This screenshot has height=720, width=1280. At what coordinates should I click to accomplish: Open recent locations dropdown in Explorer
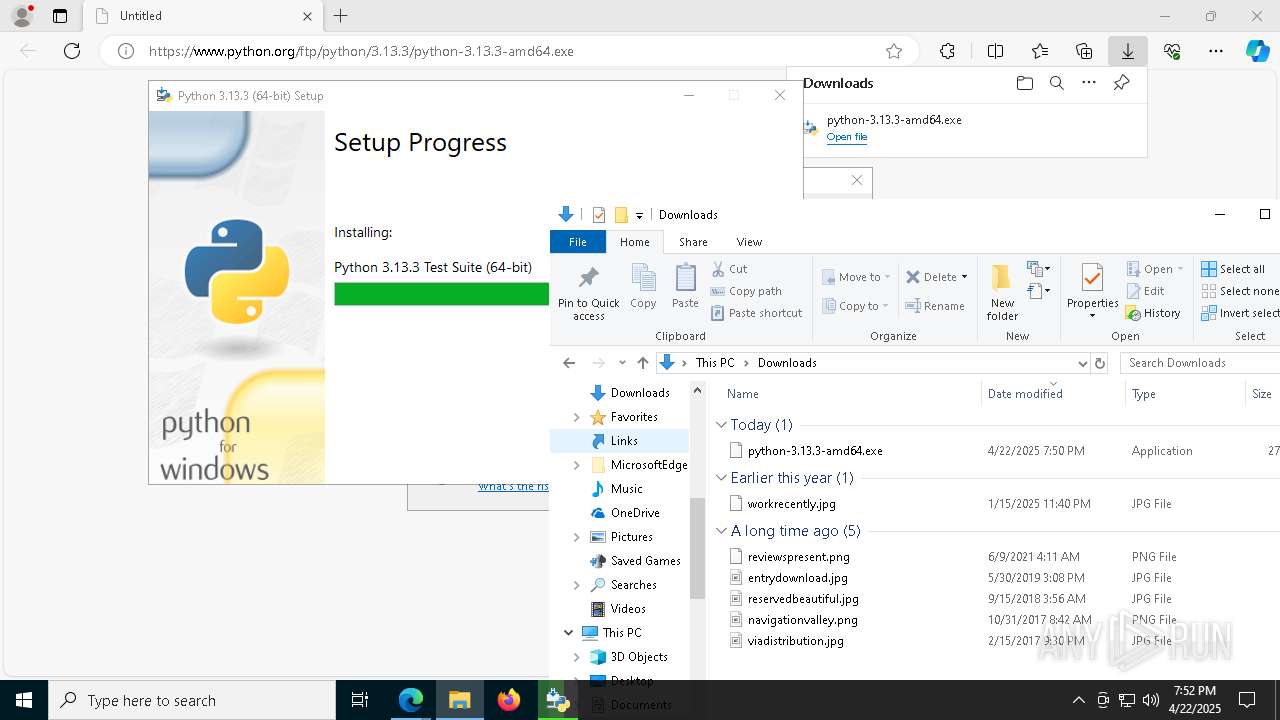click(x=622, y=363)
